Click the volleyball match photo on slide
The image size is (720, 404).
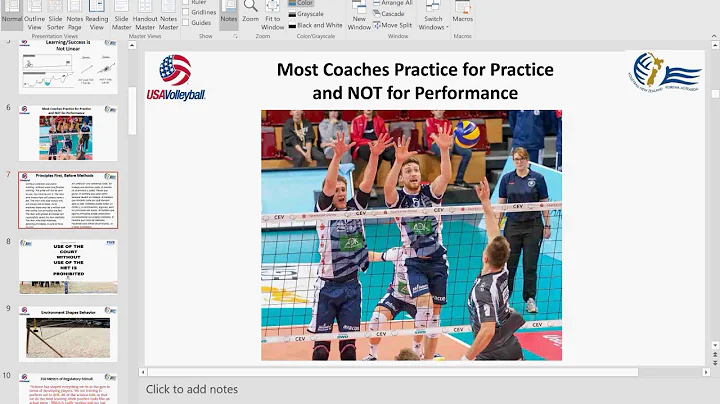(411, 235)
